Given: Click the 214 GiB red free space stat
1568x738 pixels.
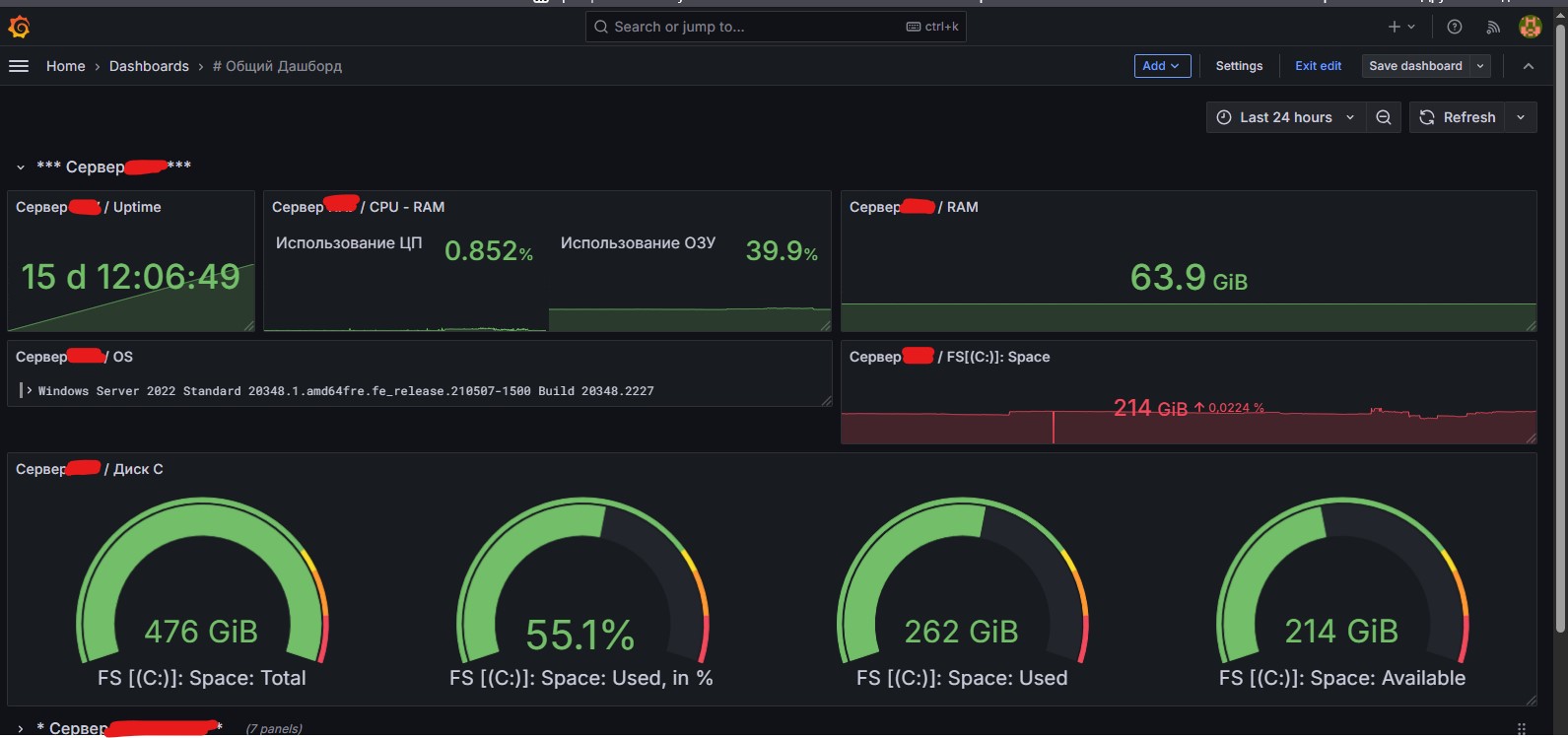Looking at the screenshot, I should click(1150, 408).
